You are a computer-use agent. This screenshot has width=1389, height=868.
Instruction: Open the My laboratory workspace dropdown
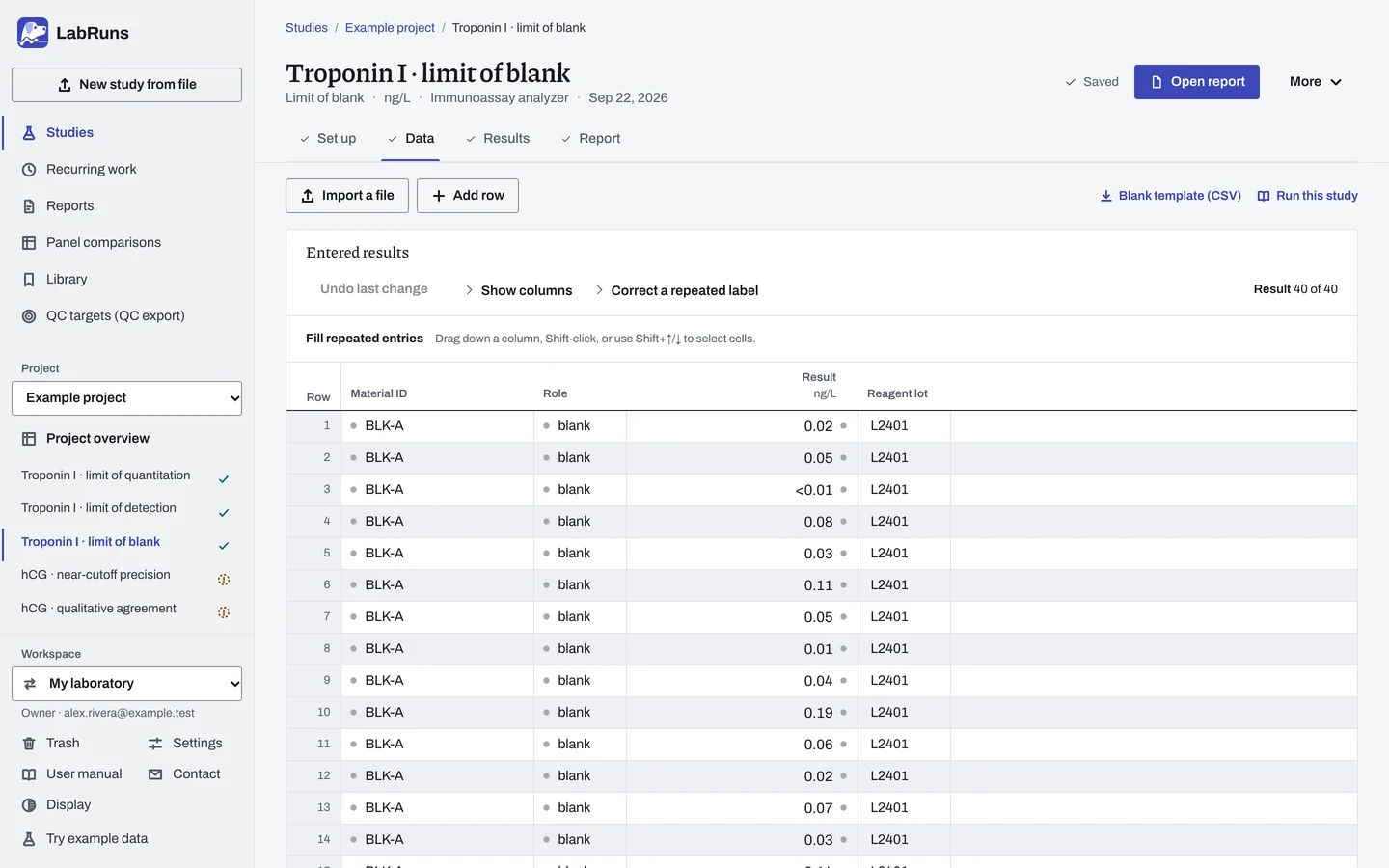(126, 684)
